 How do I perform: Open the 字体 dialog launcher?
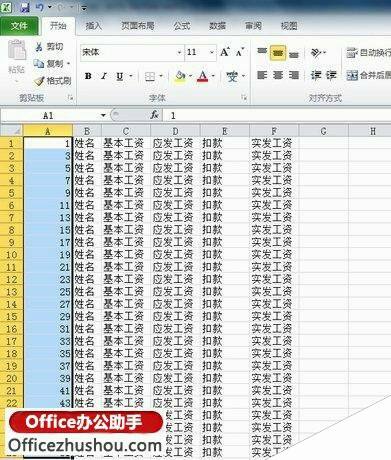[244, 98]
